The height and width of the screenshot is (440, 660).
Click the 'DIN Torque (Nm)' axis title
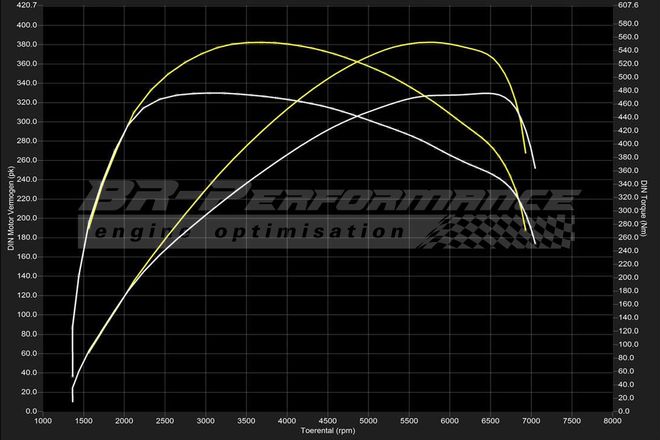click(644, 208)
